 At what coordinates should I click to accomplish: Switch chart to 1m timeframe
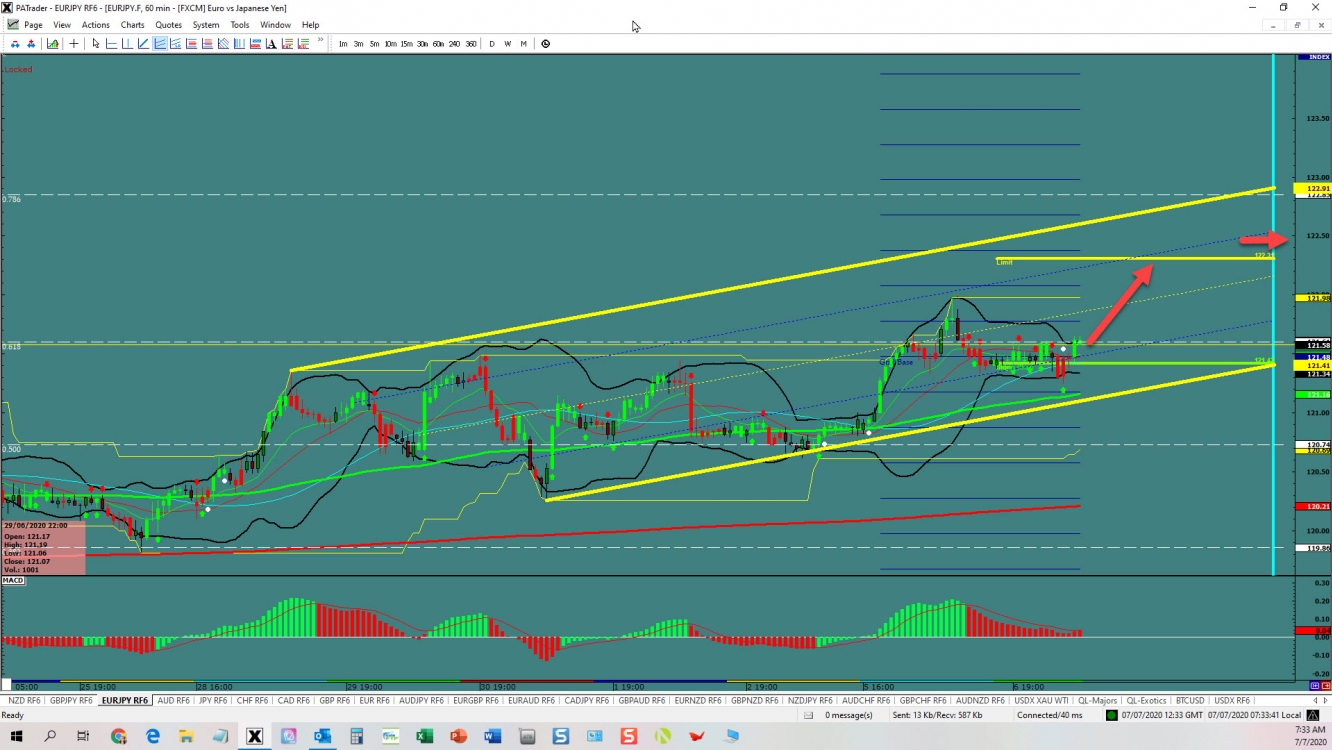(x=343, y=44)
